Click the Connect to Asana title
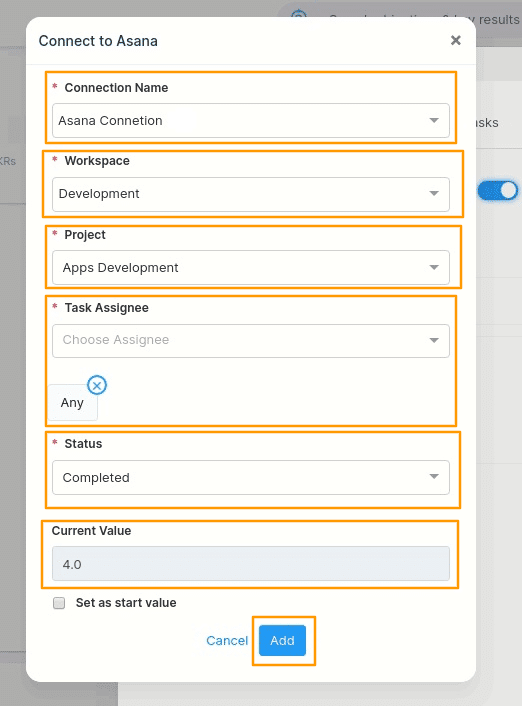This screenshot has width=522, height=706. click(x=98, y=41)
